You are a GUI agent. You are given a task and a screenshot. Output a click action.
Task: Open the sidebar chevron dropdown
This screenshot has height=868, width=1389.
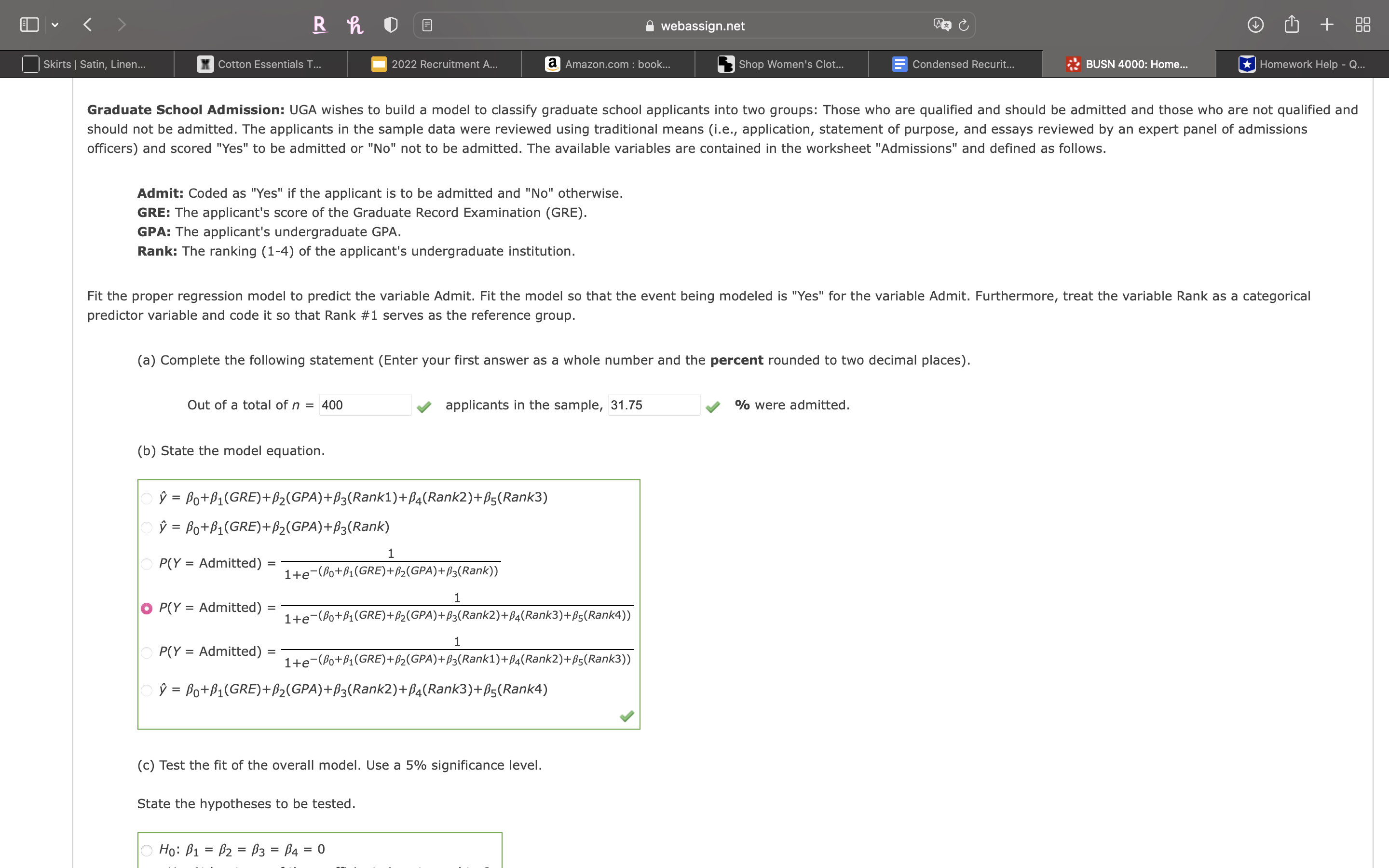[x=55, y=24]
